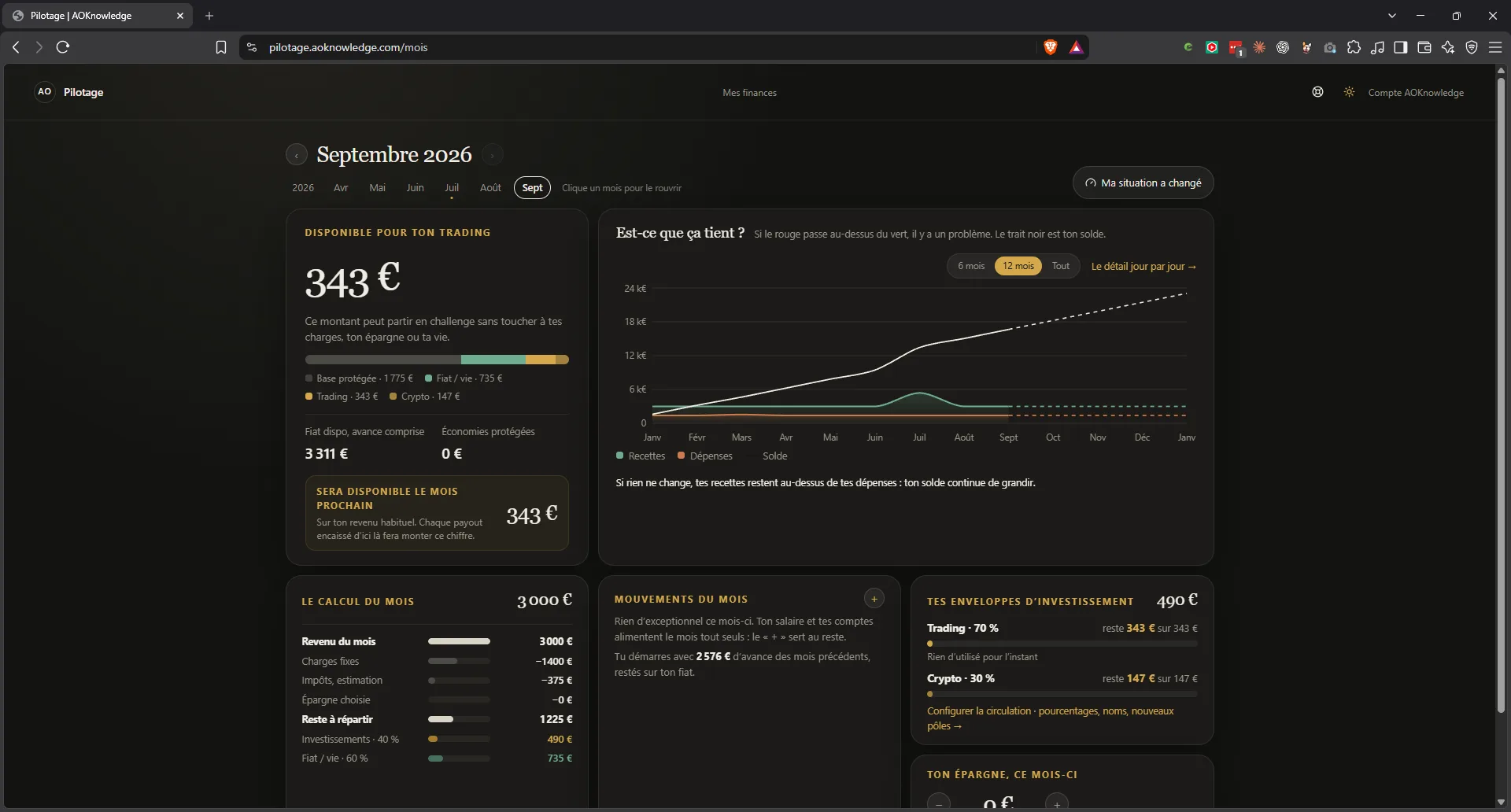This screenshot has height=812, width=1511.
Task: Toggle the Recettes legend series
Action: click(641, 456)
